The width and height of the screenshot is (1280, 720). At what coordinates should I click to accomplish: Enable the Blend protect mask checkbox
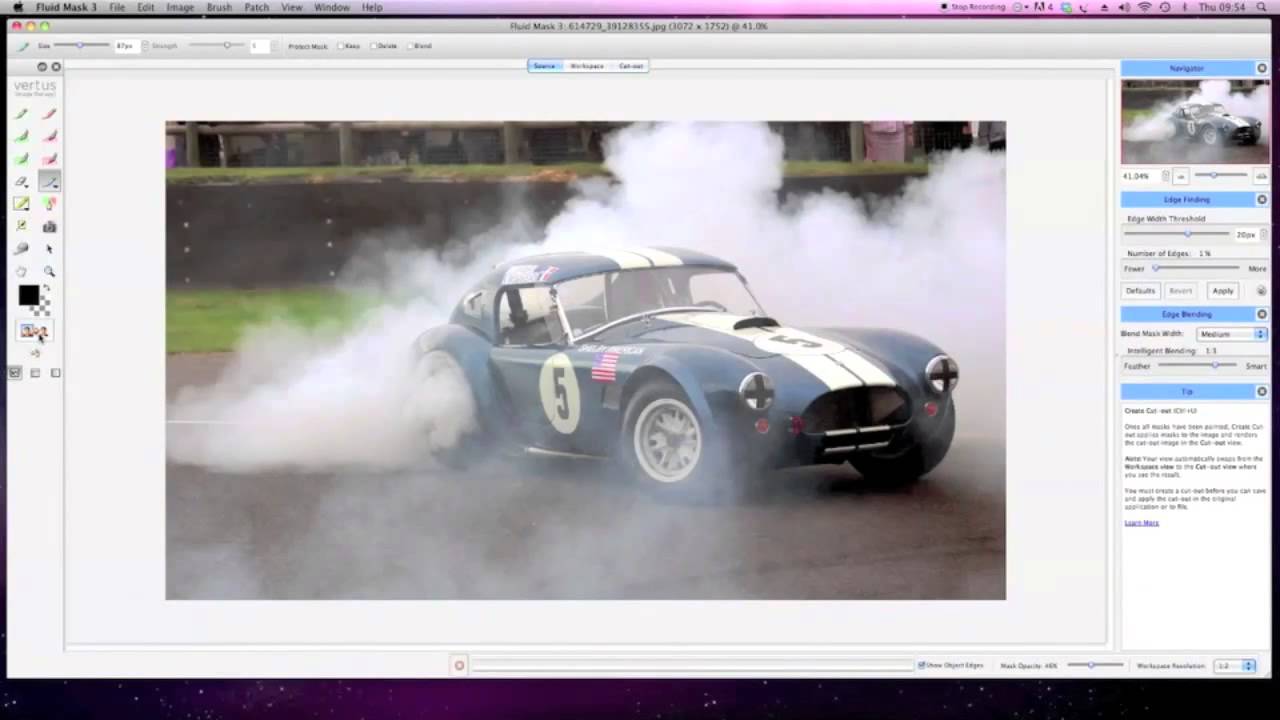click(410, 46)
